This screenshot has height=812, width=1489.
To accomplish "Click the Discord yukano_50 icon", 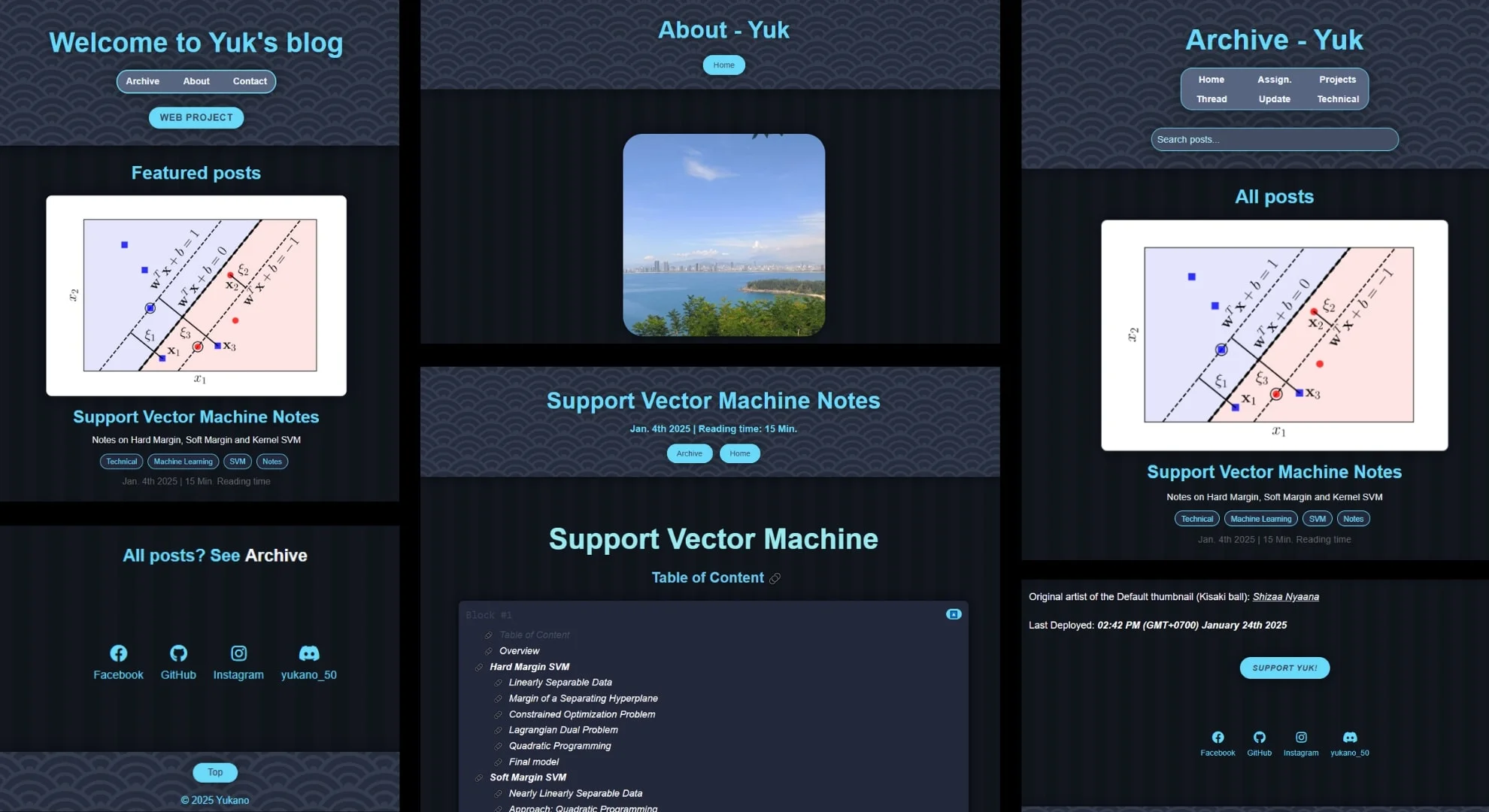I will [x=309, y=653].
